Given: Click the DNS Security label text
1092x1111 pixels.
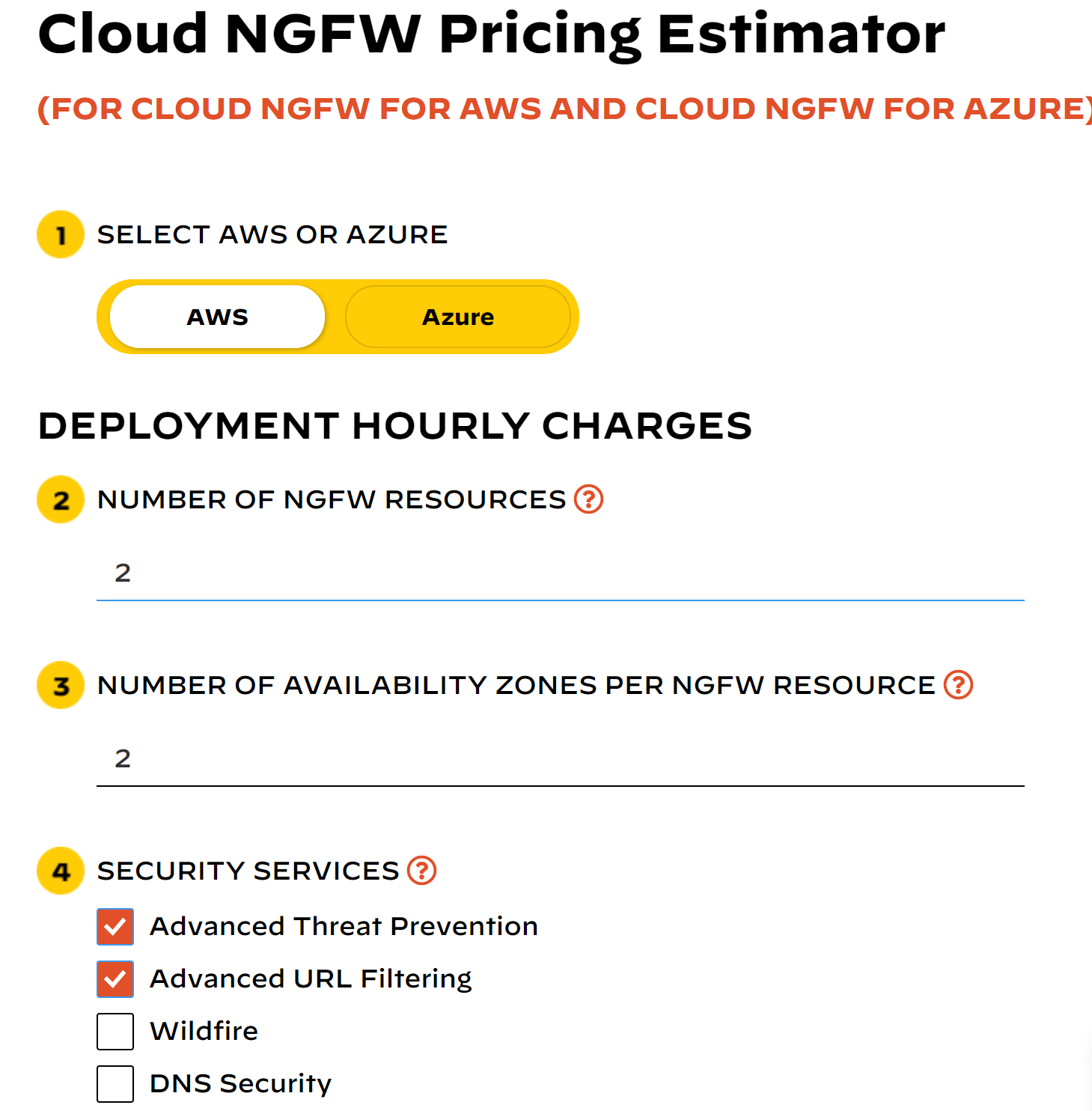Looking at the screenshot, I should click(241, 1084).
